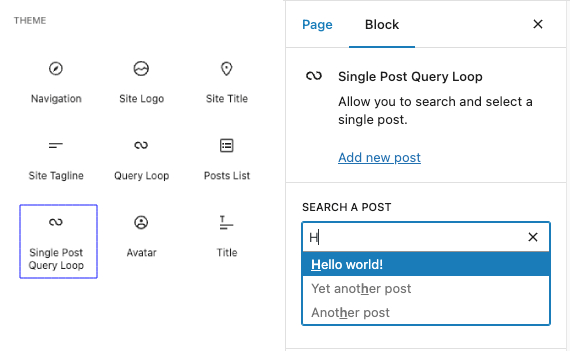Insert the Query Loop block
This screenshot has width=570, height=360.
141,159
